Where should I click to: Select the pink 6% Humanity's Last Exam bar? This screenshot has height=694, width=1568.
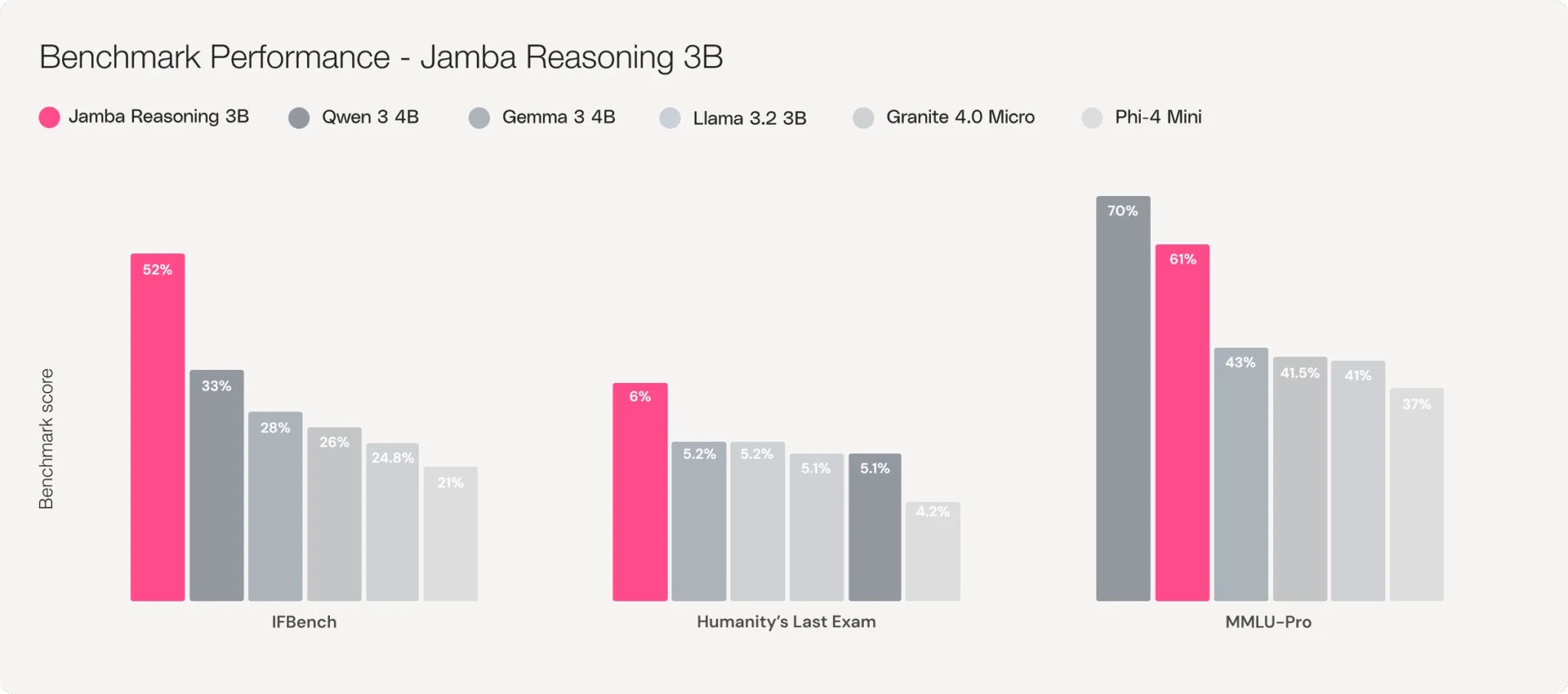click(640, 492)
